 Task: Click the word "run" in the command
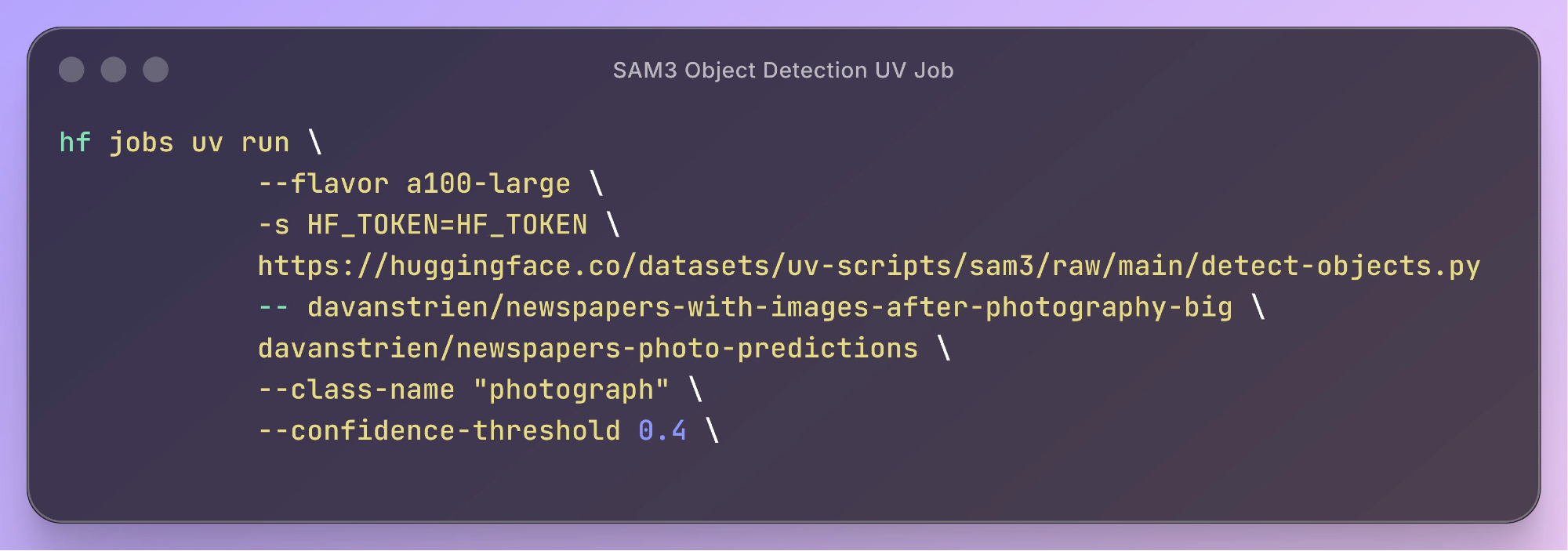(265, 143)
